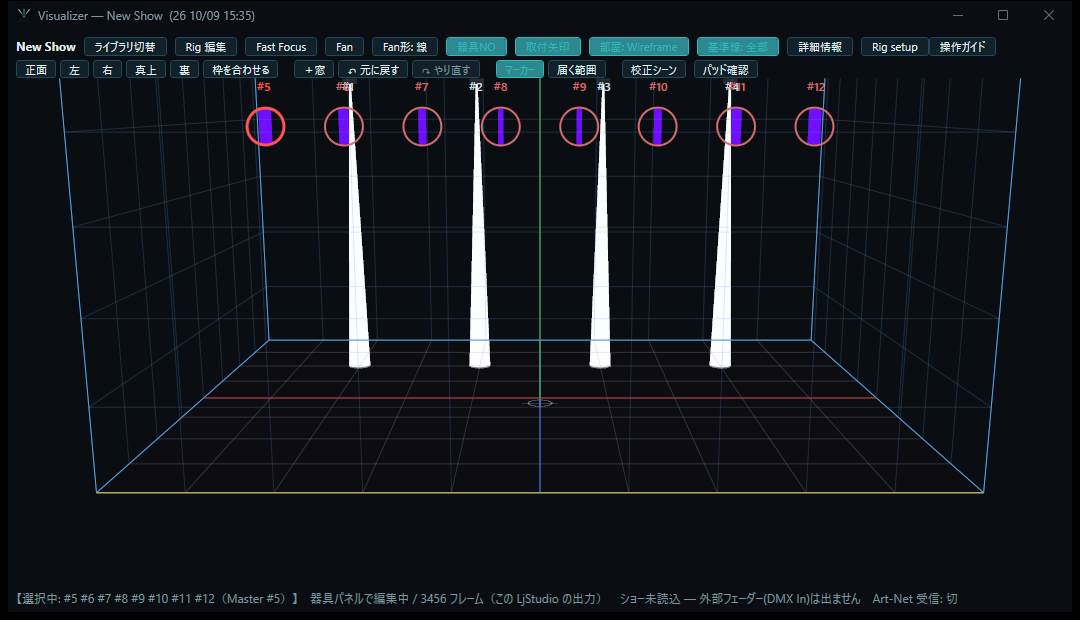The width and height of the screenshot is (1080, 620).
Task: Open ライブラリ切替 library switcher
Action: click(125, 47)
